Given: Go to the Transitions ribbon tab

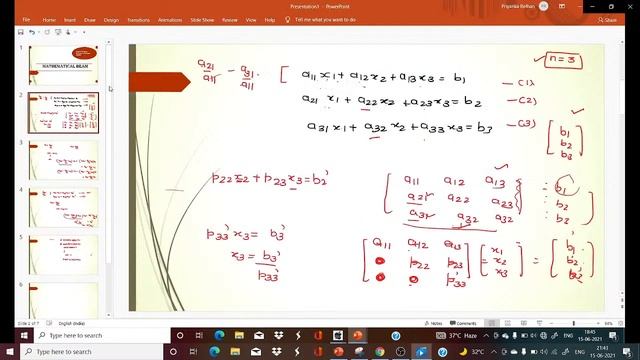Looking at the screenshot, I should click(138, 20).
